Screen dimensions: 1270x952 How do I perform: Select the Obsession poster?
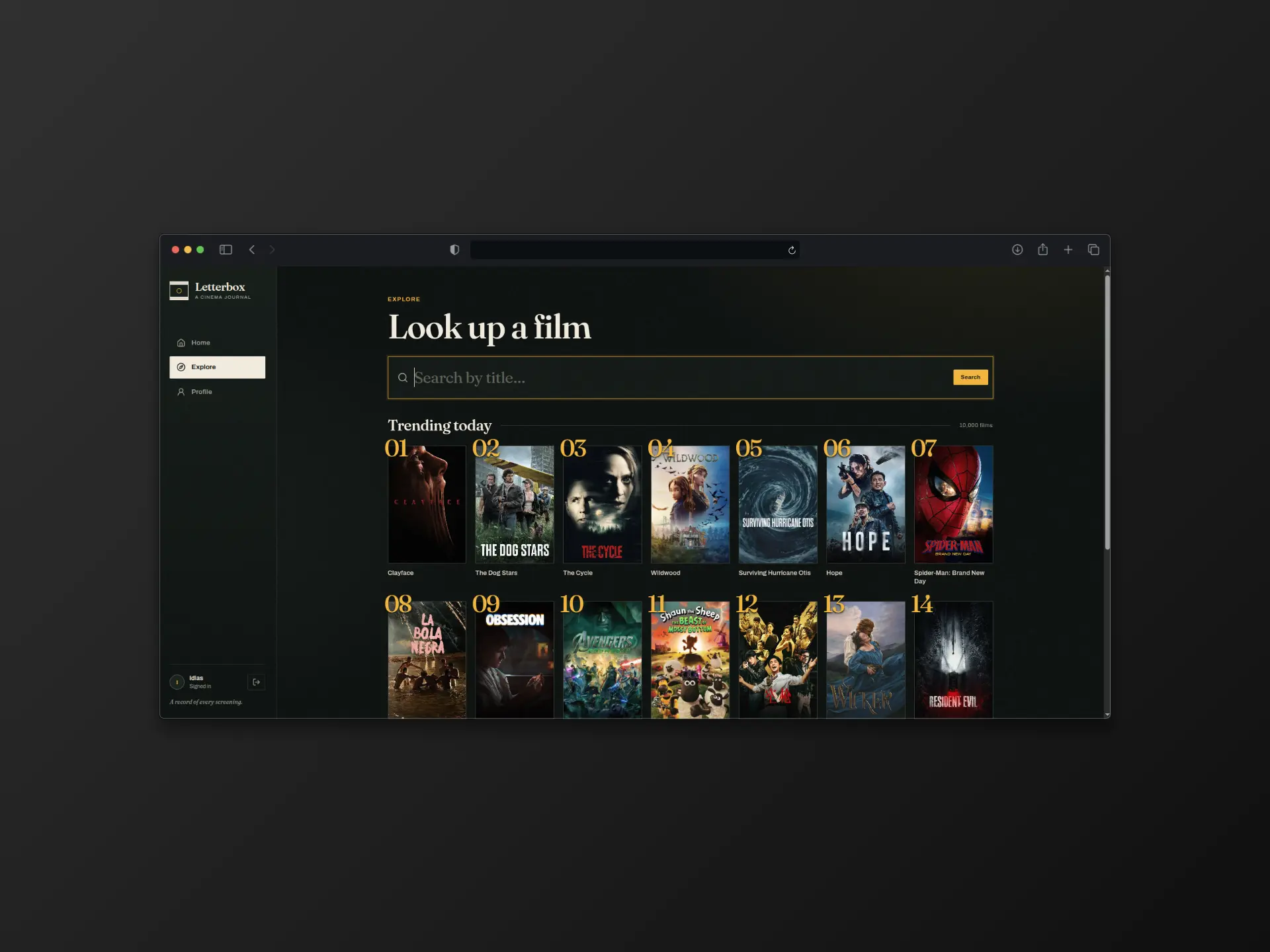(514, 659)
